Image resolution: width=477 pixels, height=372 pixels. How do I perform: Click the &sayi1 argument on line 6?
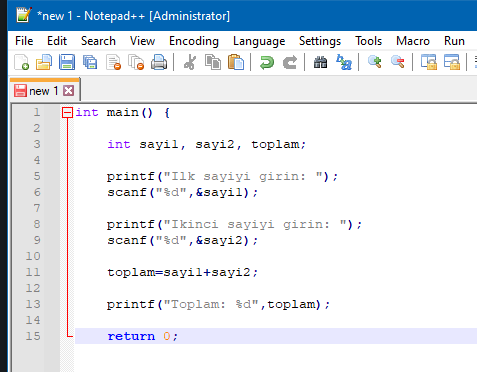[219, 192]
